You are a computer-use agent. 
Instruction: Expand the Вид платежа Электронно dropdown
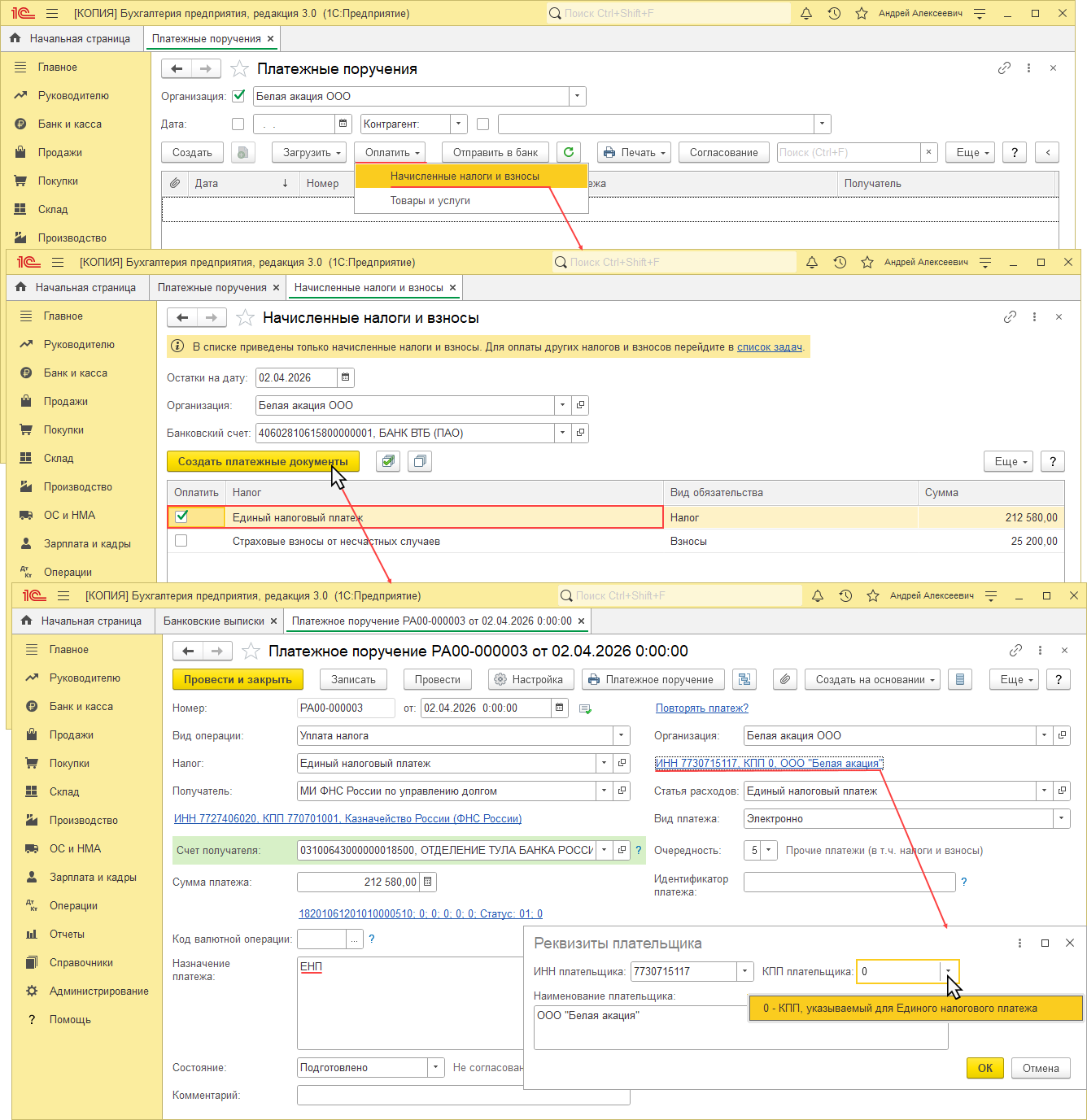pos(1061,818)
